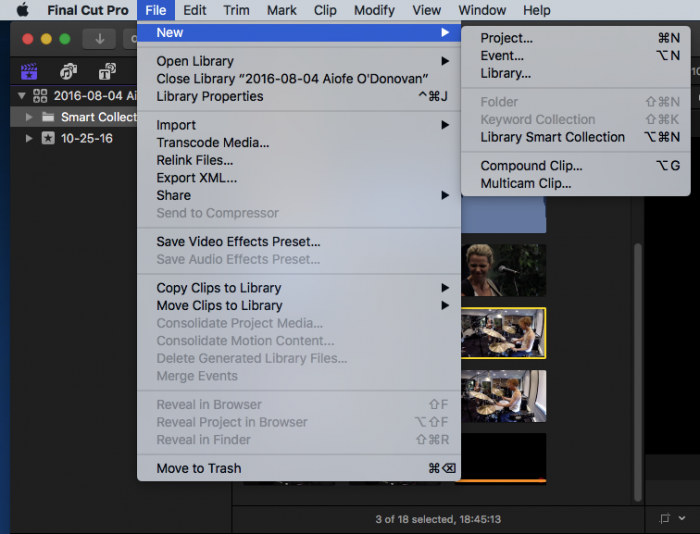Click the Import Media arrow button
Viewport: 700px width, 534px height.
pos(99,39)
